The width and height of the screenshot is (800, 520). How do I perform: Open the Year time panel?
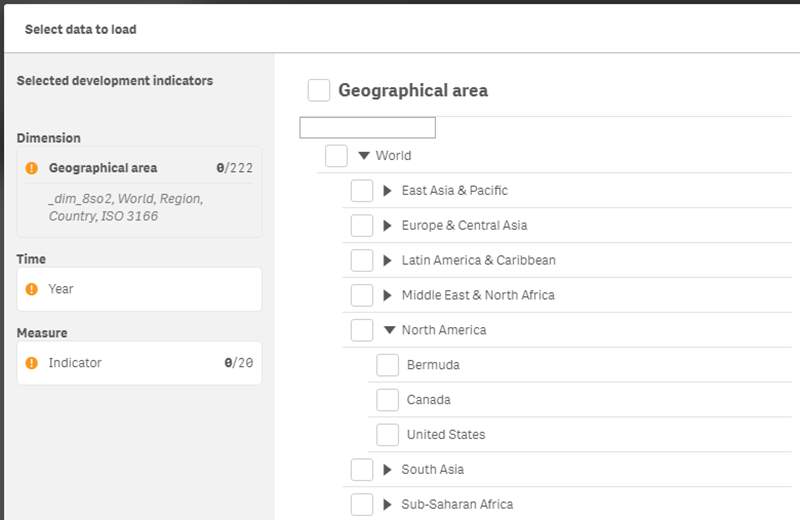[x=139, y=289]
